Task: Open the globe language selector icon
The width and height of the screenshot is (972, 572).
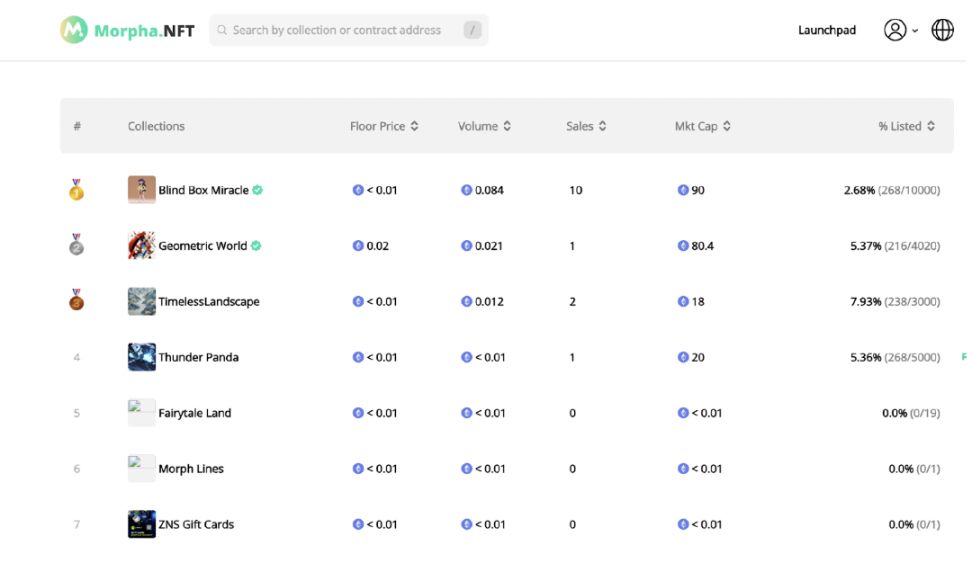Action: coord(942,30)
